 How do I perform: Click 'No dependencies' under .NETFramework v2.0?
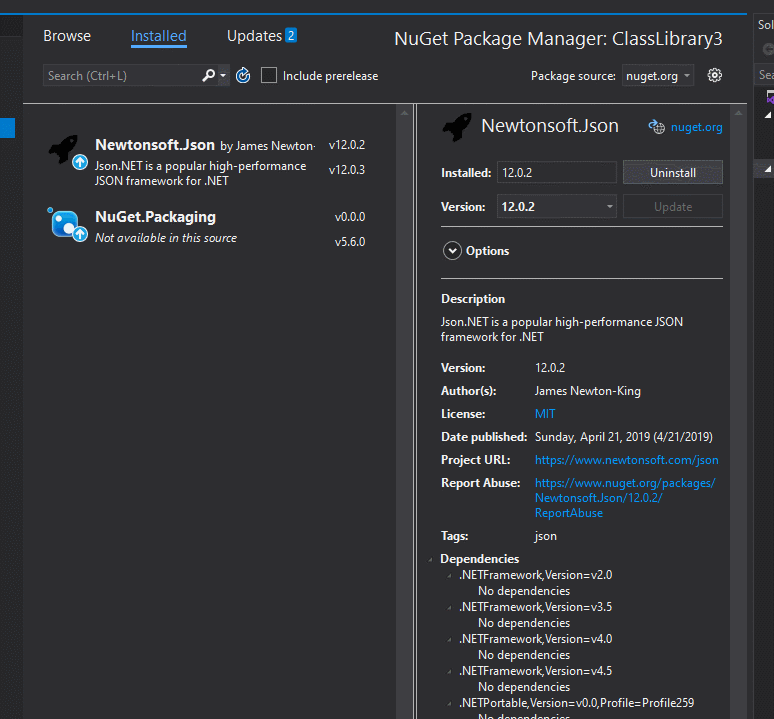click(524, 591)
